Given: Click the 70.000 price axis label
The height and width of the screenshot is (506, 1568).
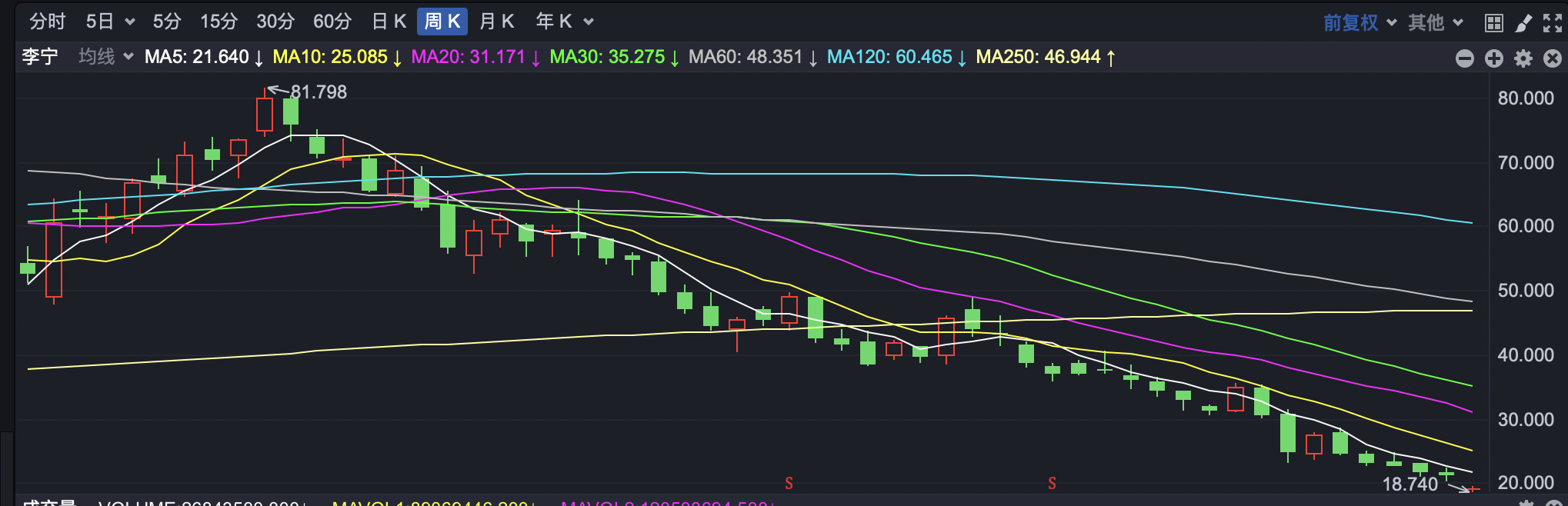Looking at the screenshot, I should (1526, 163).
